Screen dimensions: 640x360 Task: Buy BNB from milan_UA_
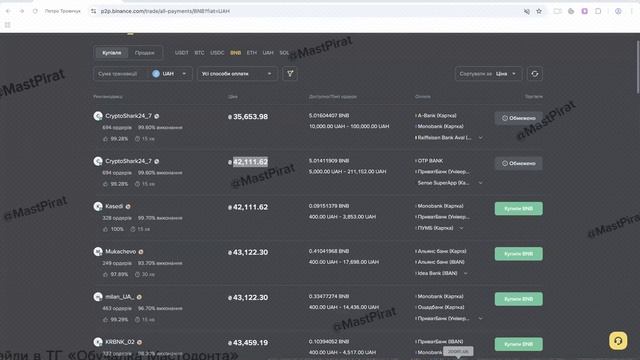pos(518,299)
